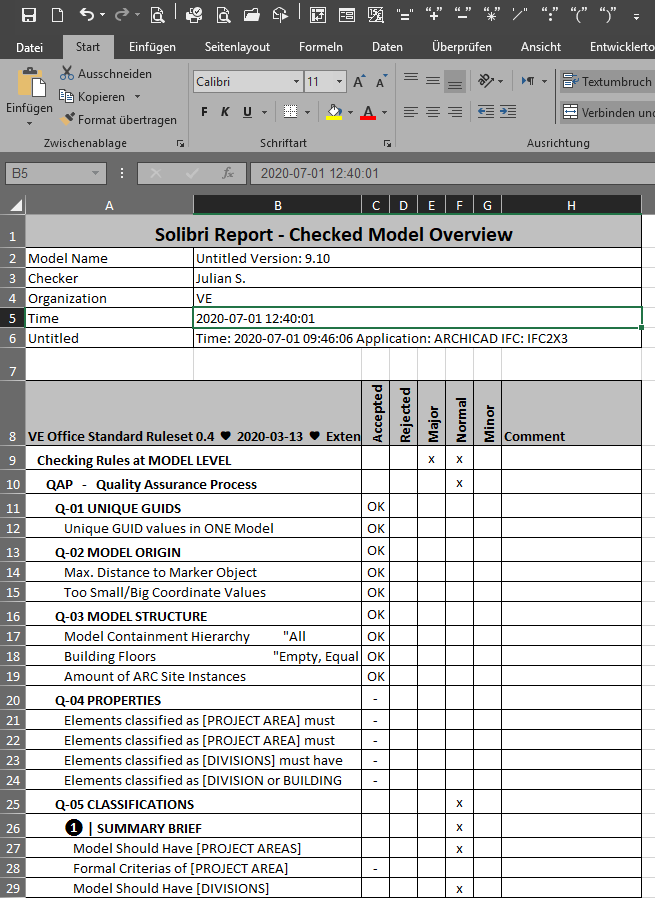Align cell text left
Screen dimensions: 655x898
411,112
